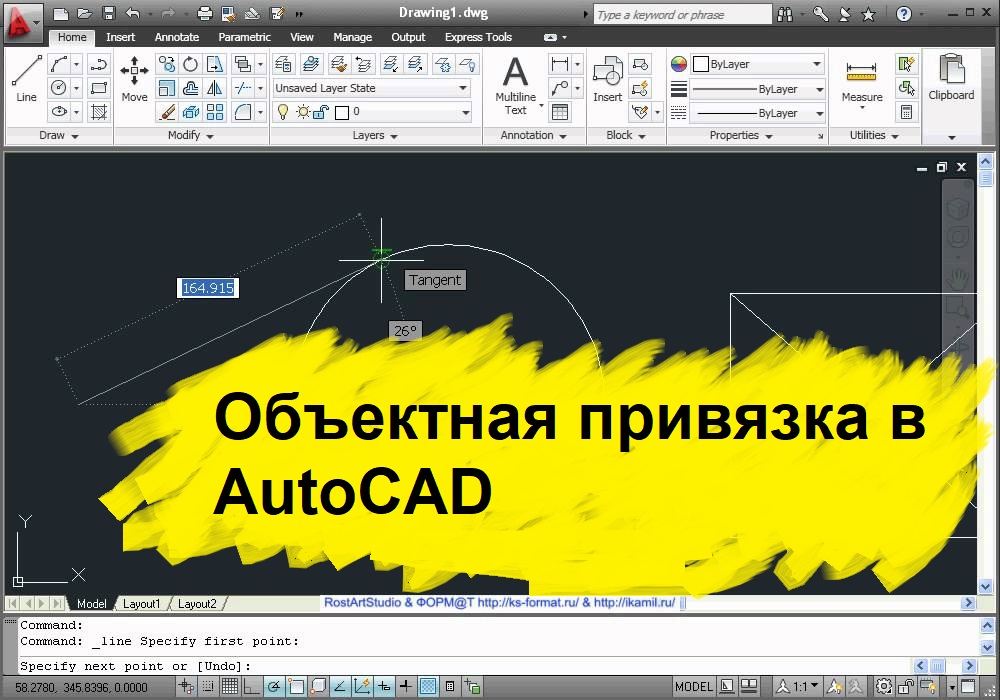This screenshot has width=1000, height=700.
Task: Click the Properties panel dialog launcher arrow
Action: tap(820, 136)
